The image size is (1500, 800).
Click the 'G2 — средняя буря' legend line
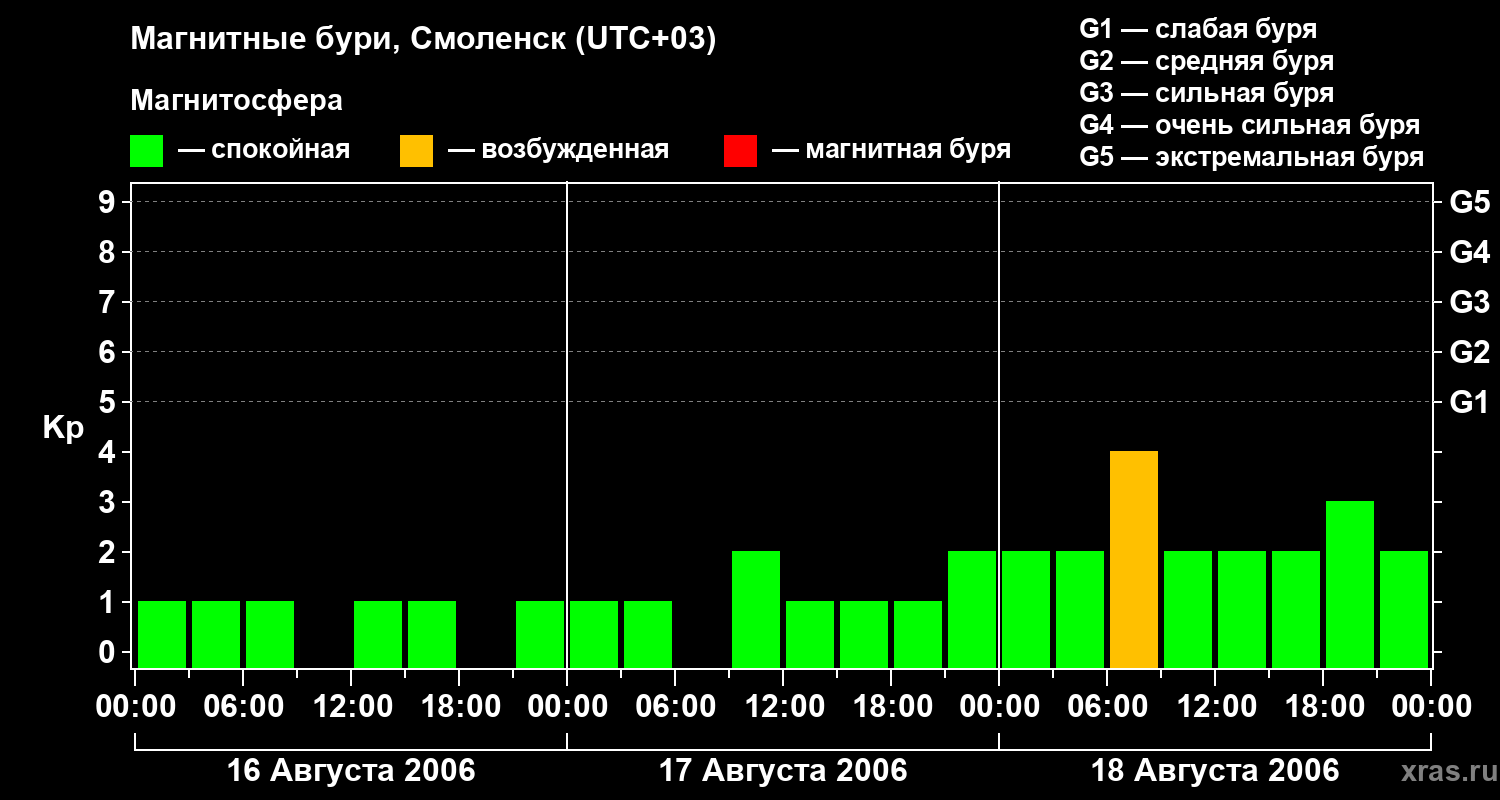[x=1206, y=61]
